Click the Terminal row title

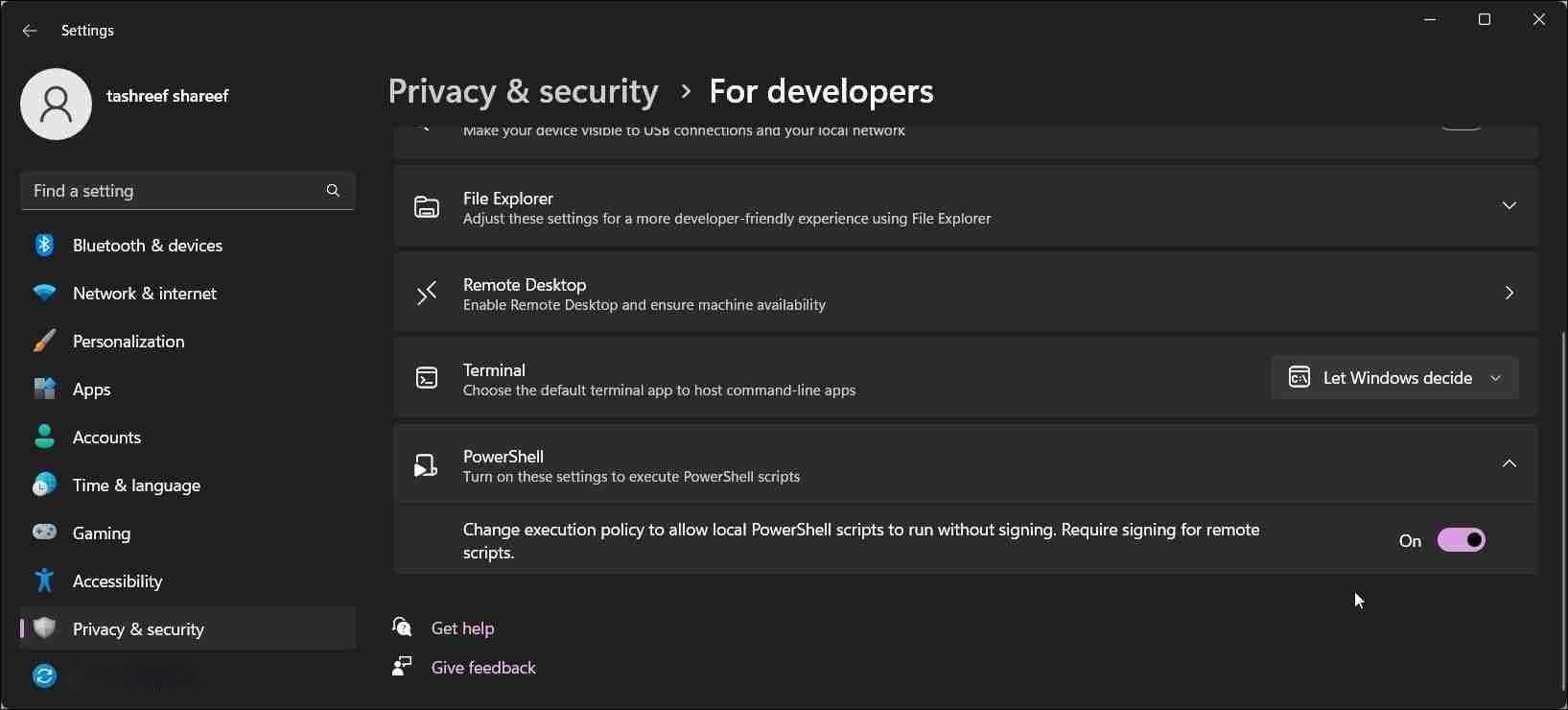pos(494,369)
